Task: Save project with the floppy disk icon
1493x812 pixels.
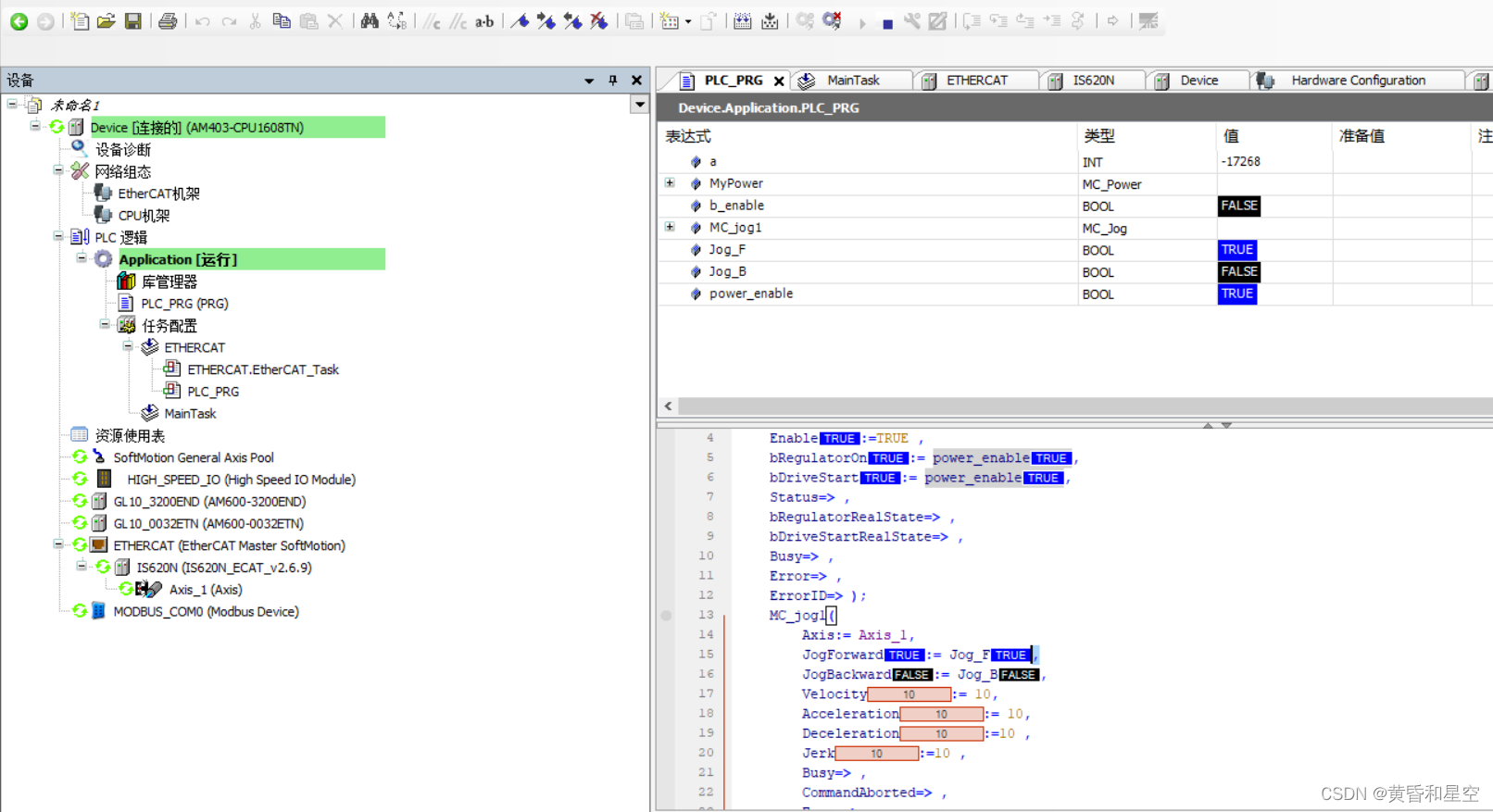Action: coord(133,21)
